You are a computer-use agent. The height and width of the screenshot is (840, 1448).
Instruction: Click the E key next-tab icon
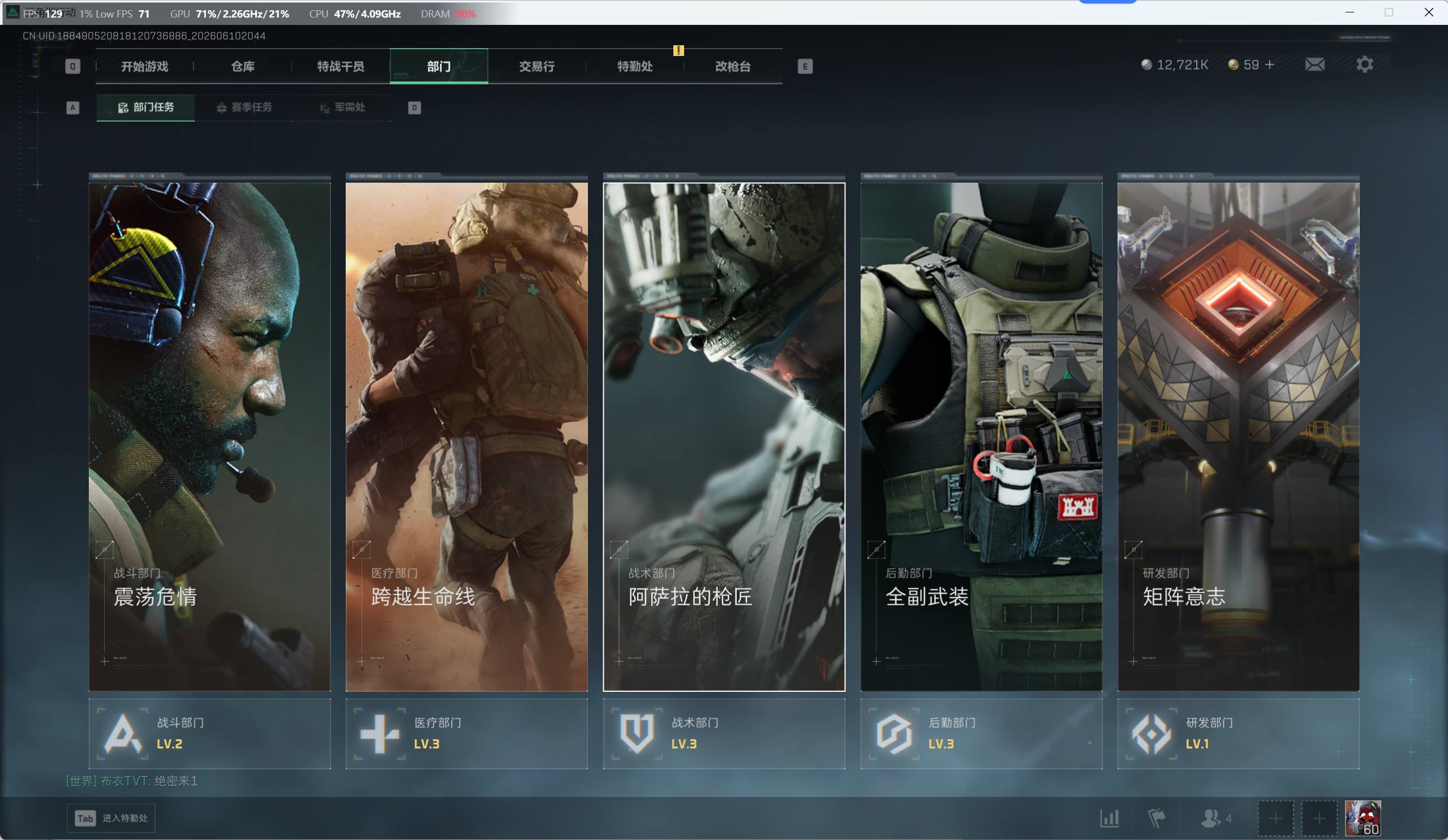click(x=805, y=67)
